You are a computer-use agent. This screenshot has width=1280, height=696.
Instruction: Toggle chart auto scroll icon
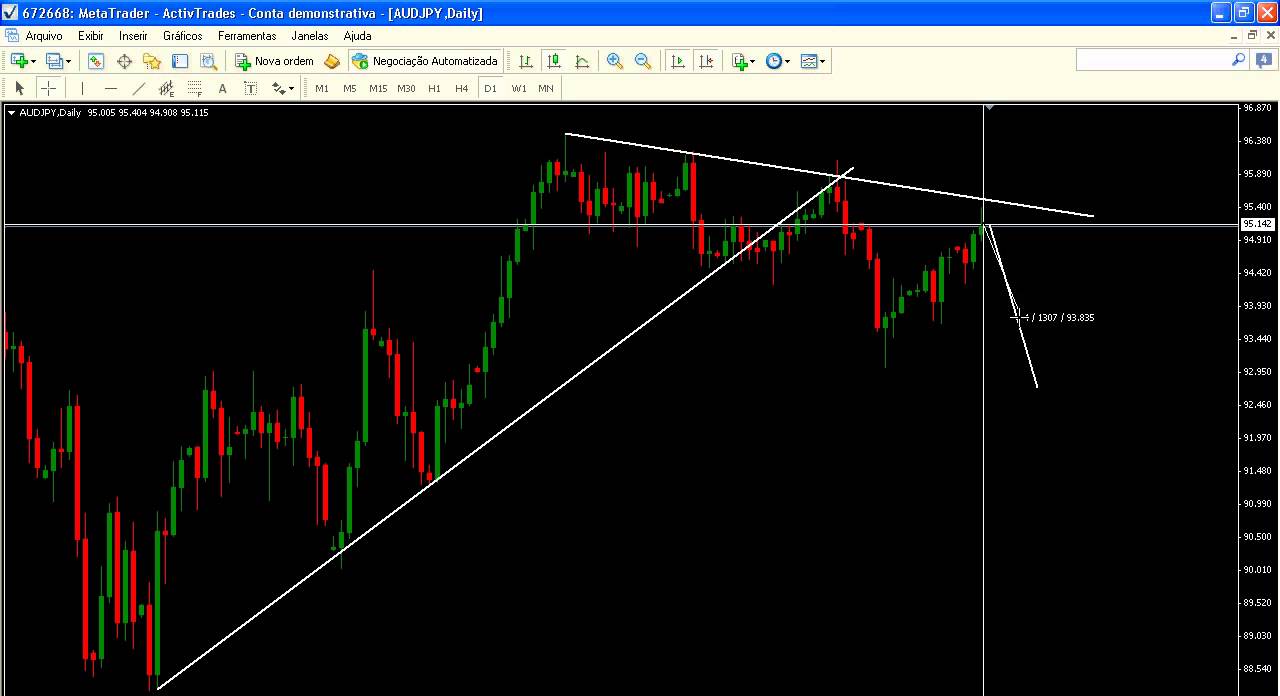pos(678,61)
